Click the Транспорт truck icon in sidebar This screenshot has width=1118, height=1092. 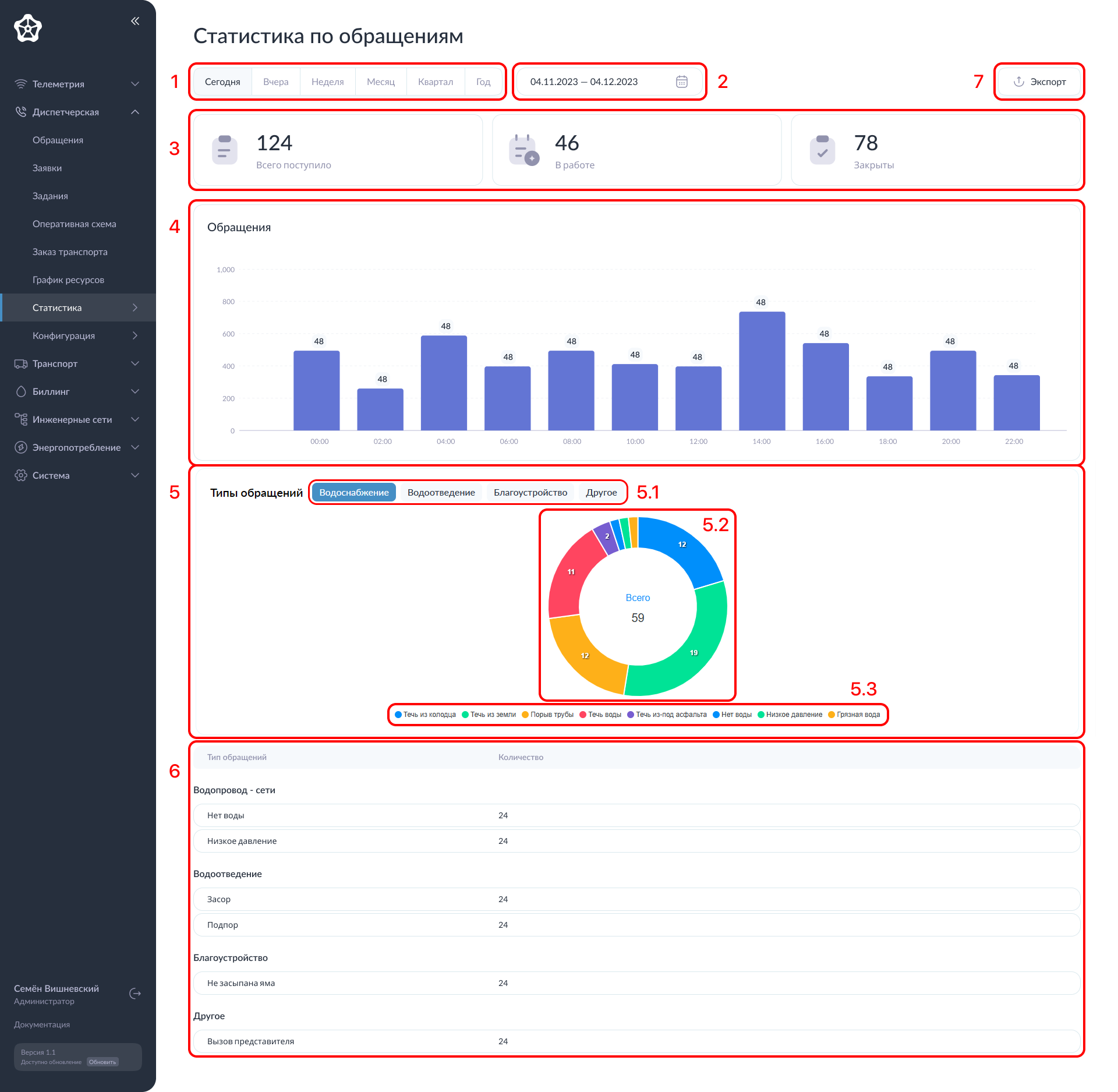[21, 363]
